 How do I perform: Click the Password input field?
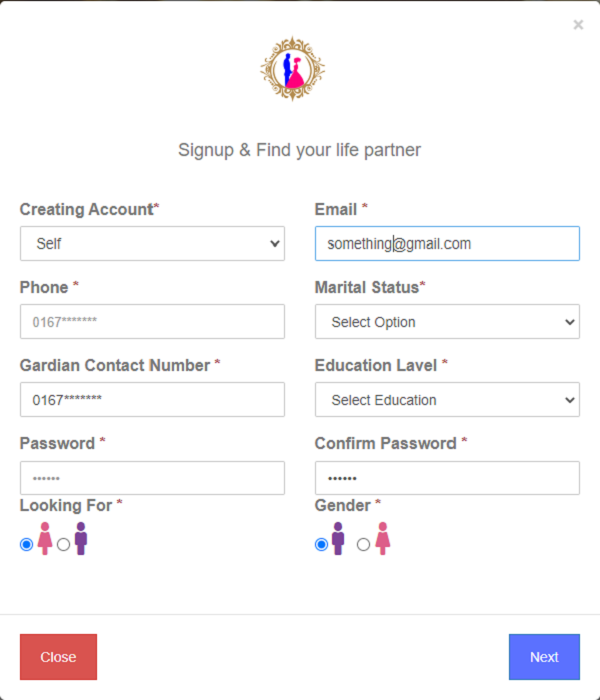[x=152, y=478]
